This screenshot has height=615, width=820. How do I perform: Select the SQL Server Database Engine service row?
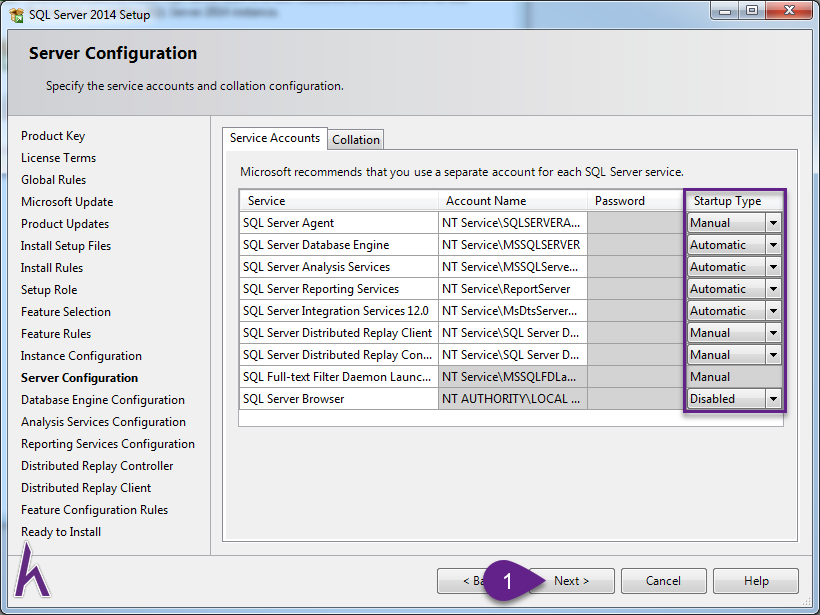pyautogui.click(x=339, y=245)
